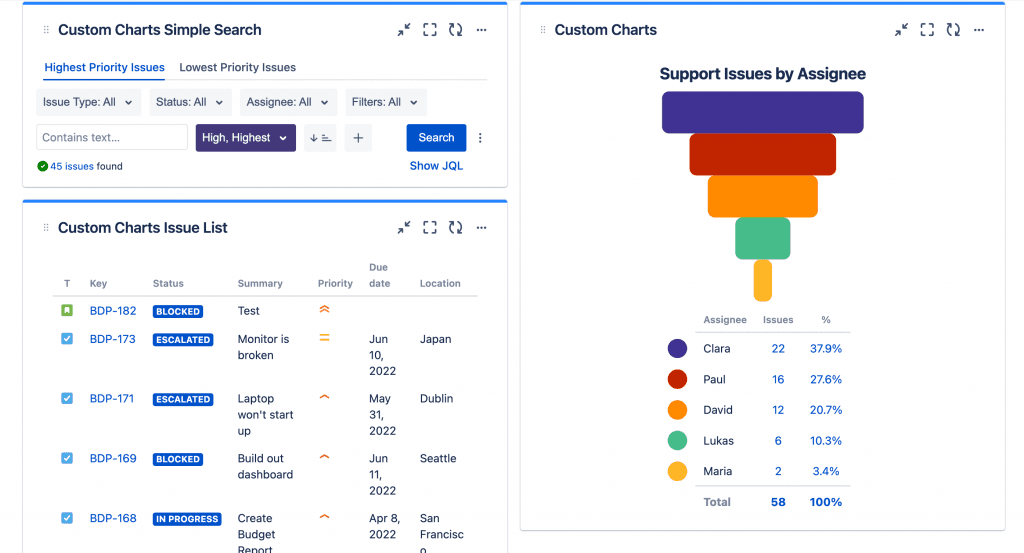Open the vertical dots menu beside Search

coord(480,138)
